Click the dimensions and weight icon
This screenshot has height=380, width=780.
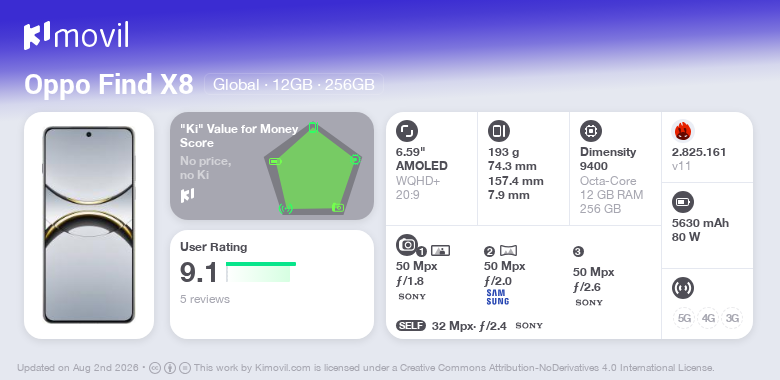[499, 131]
